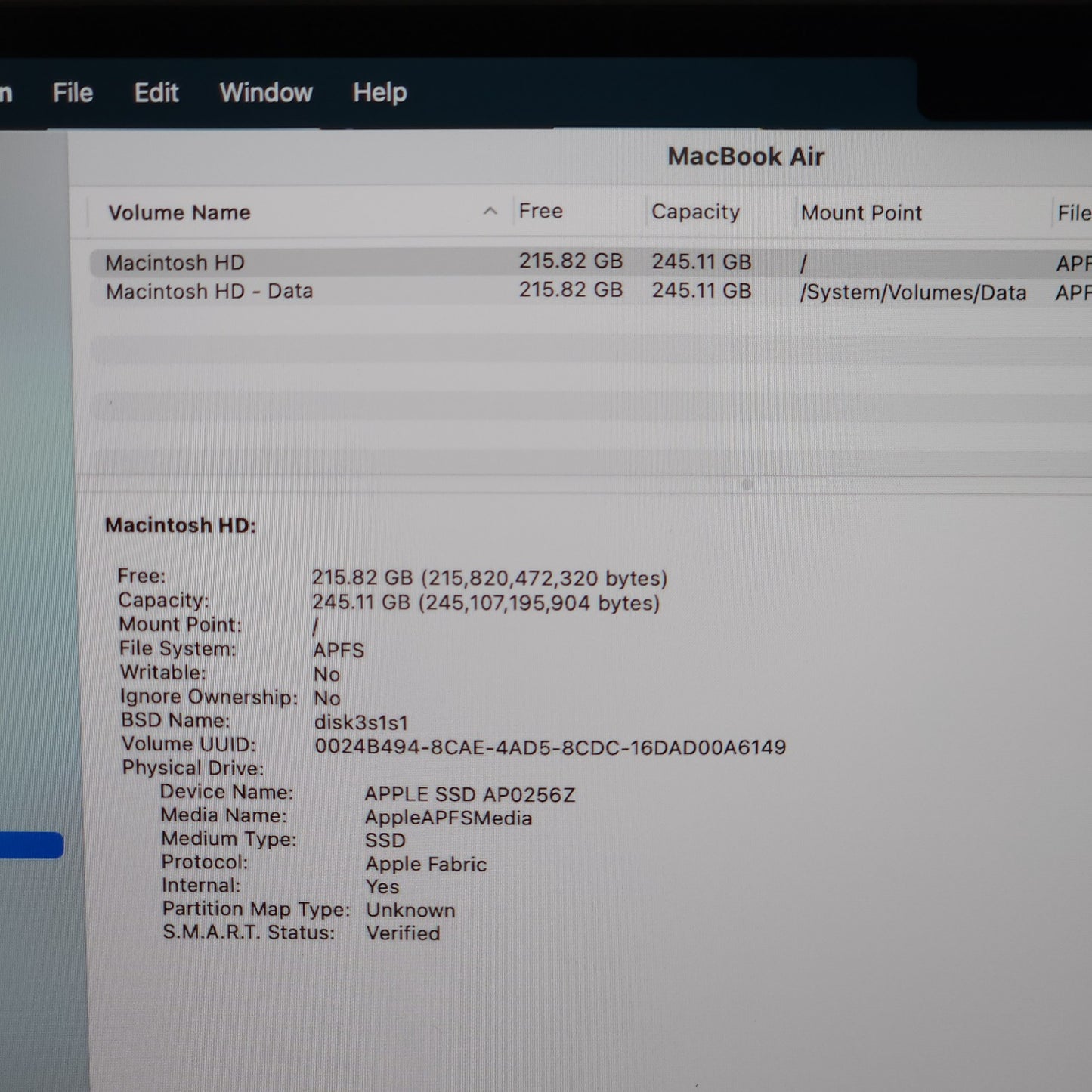1092x1092 pixels.
Task: Sort volumes by the Mount Point column
Action: click(862, 212)
